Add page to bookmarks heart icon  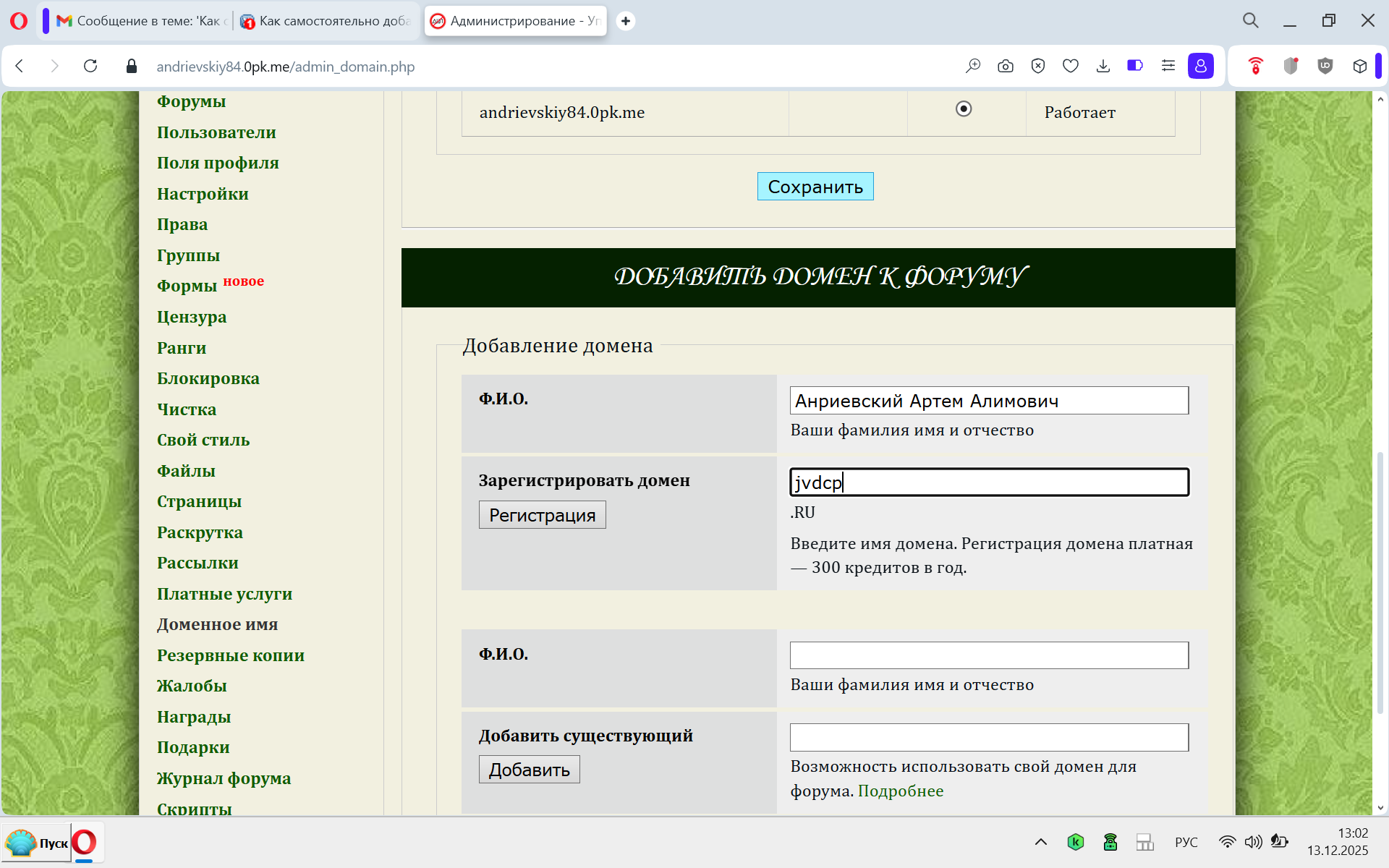[1071, 67]
